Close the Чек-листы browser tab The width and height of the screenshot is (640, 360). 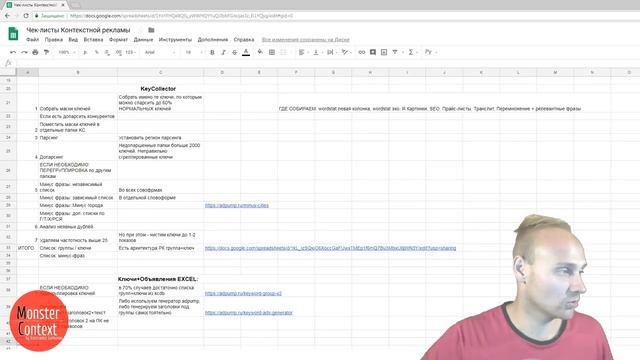(x=63, y=5)
